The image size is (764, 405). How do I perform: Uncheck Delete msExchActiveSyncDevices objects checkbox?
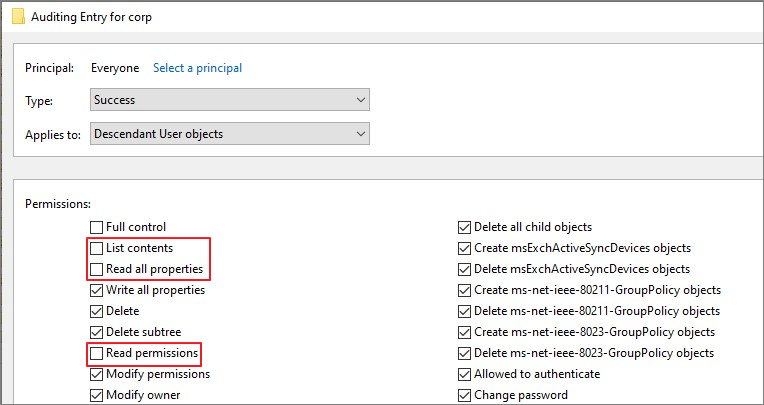click(x=464, y=269)
